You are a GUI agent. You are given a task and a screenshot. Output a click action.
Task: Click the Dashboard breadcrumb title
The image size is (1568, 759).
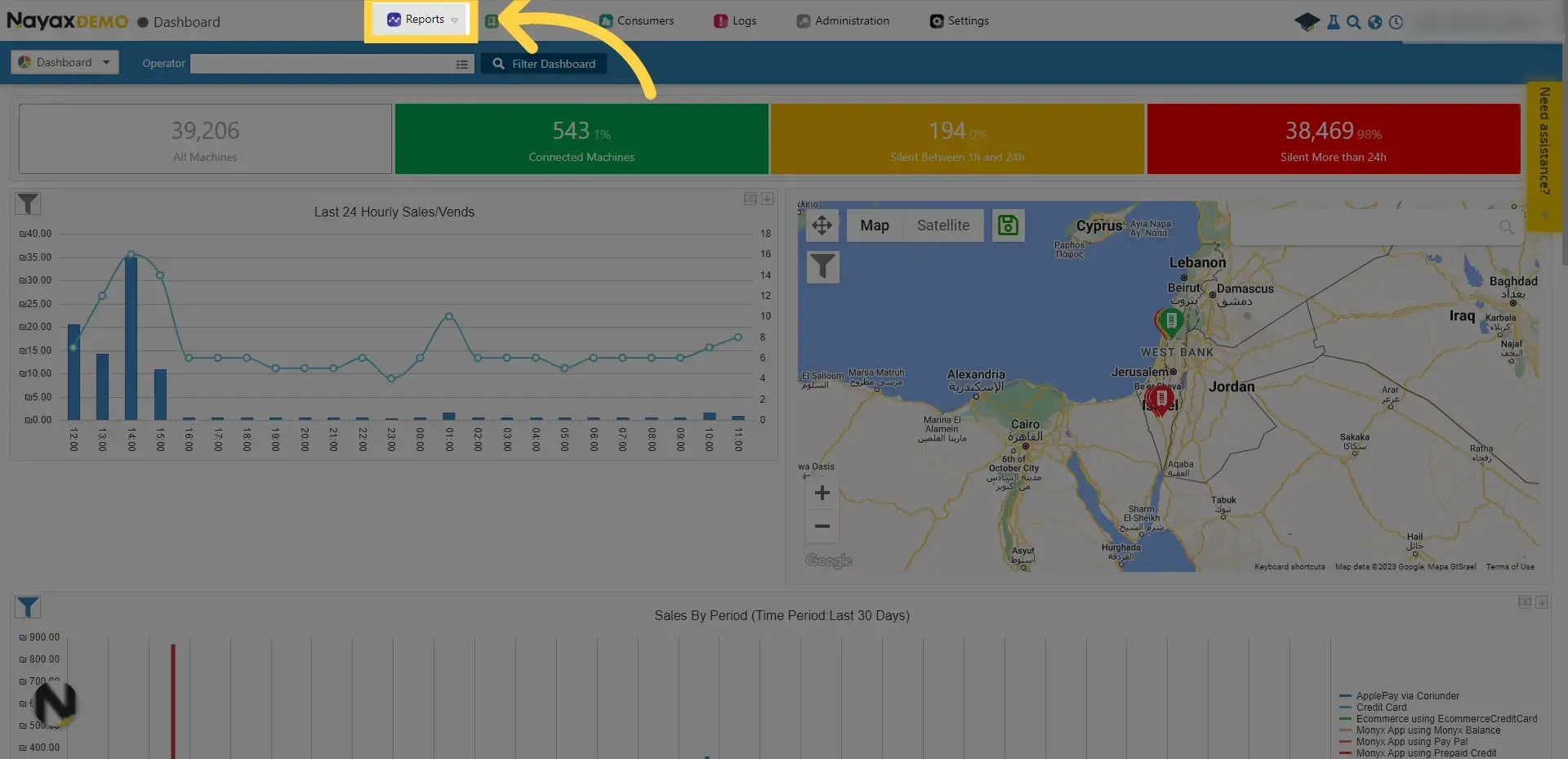coord(186,22)
